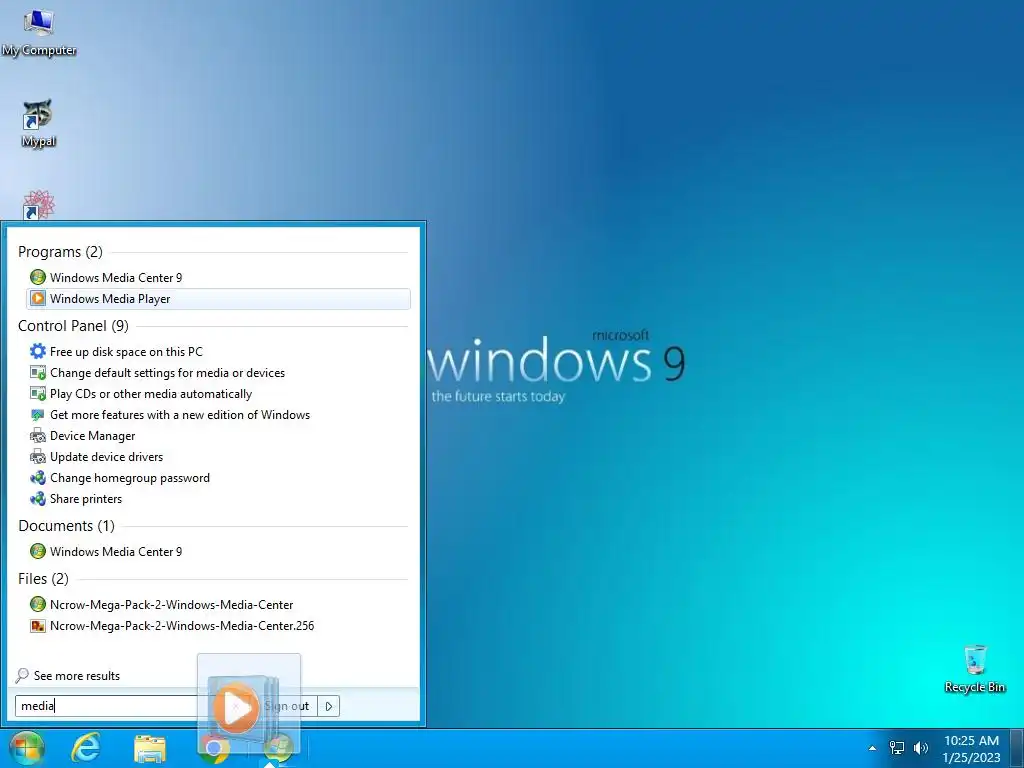The image size is (1024, 768).
Task: Click icon of the Media-Center.256 file
Action: (38, 626)
